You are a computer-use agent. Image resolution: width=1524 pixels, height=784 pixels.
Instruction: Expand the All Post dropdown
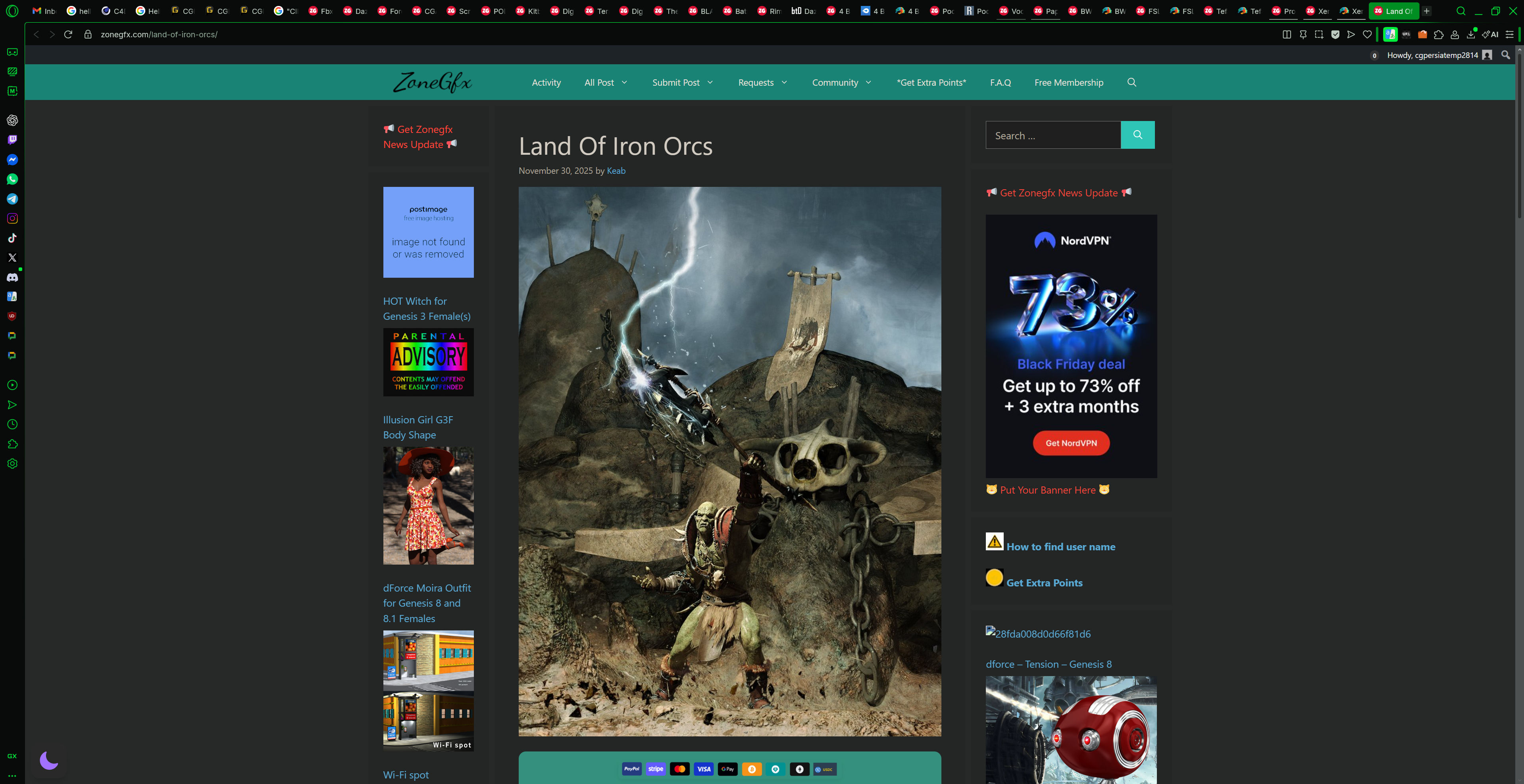606,82
